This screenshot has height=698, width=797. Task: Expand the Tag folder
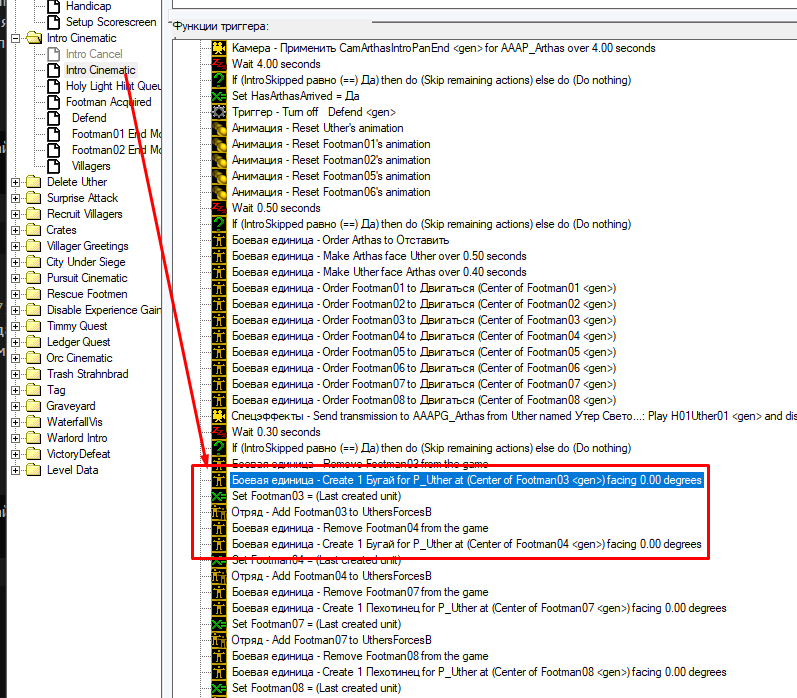16,390
